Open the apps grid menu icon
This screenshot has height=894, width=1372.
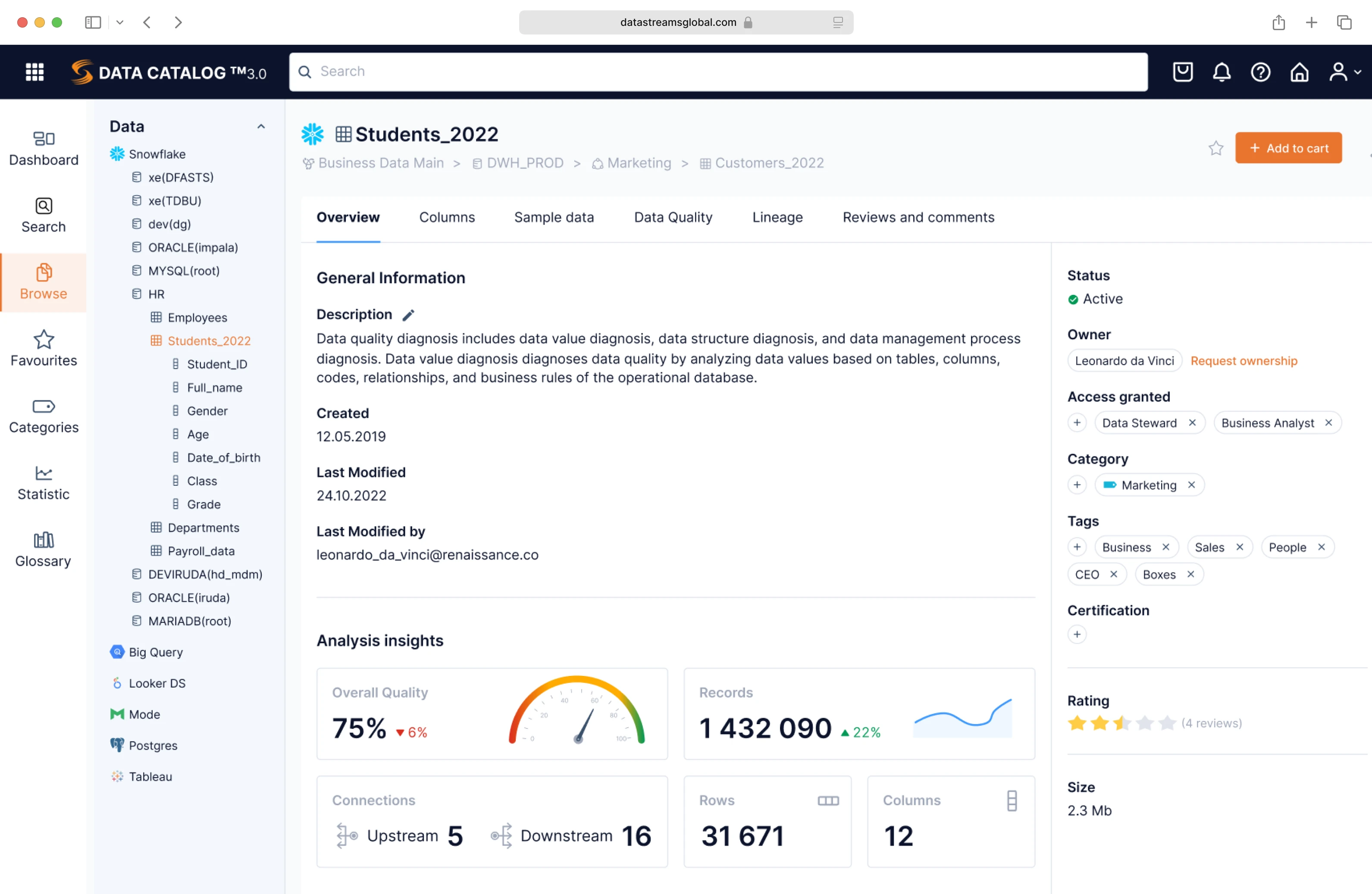pos(34,72)
